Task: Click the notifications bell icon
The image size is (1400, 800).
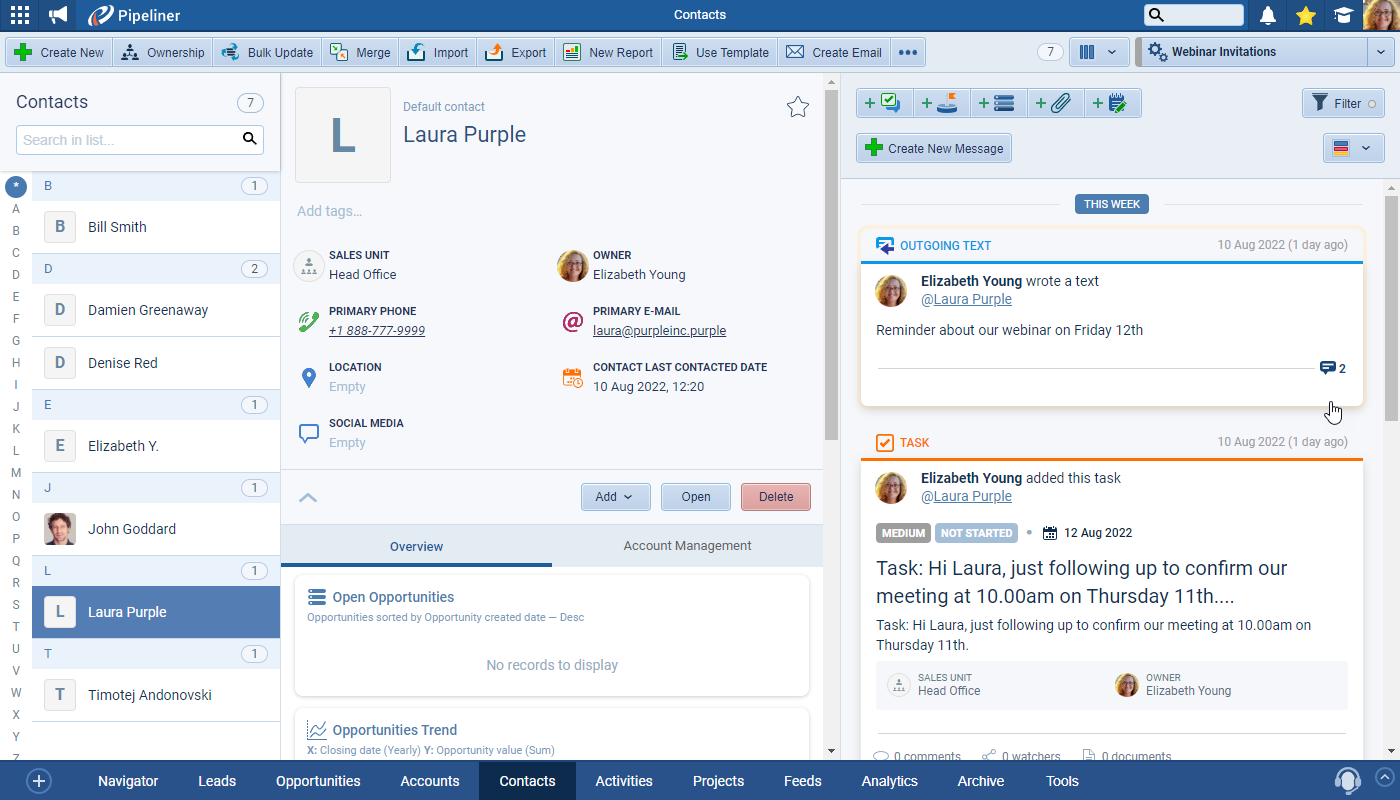Action: click(1268, 15)
